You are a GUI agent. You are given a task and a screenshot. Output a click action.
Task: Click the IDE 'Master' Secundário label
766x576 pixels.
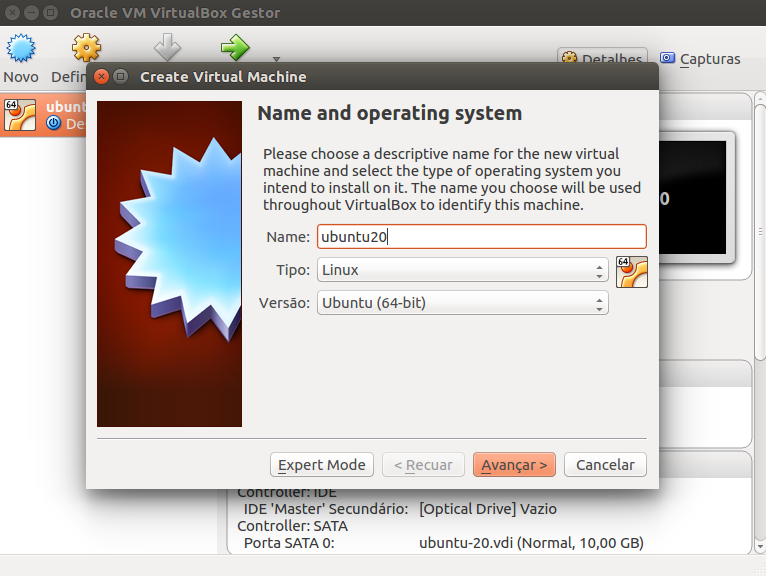326,509
